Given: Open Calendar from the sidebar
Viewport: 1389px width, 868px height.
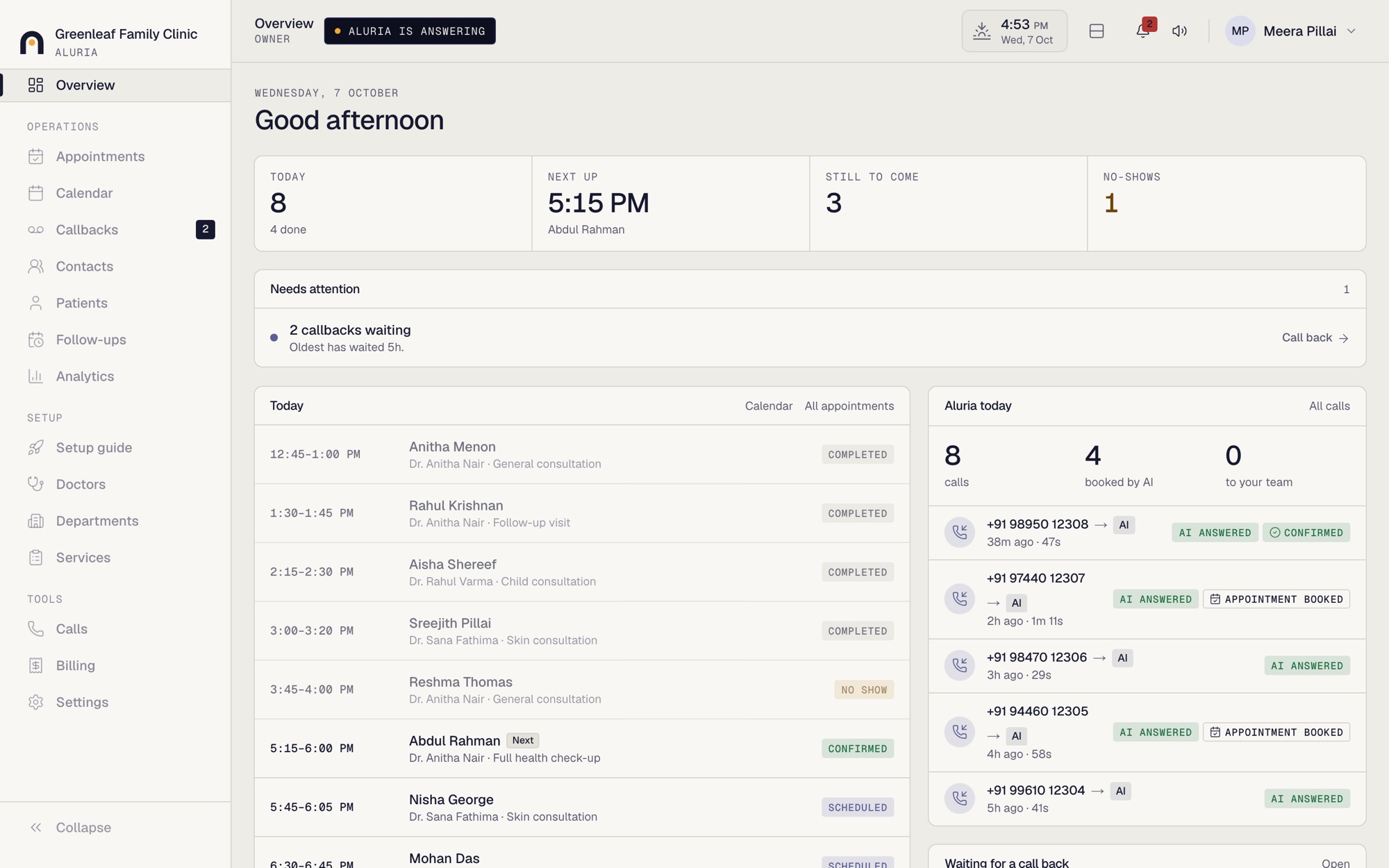Looking at the screenshot, I should pos(115,193).
